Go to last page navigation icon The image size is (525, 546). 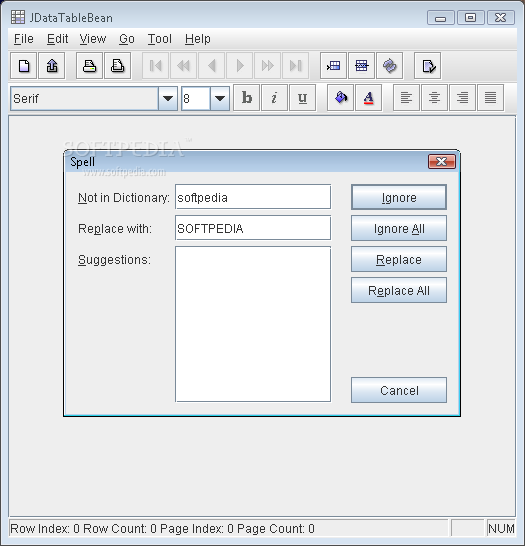click(296, 66)
